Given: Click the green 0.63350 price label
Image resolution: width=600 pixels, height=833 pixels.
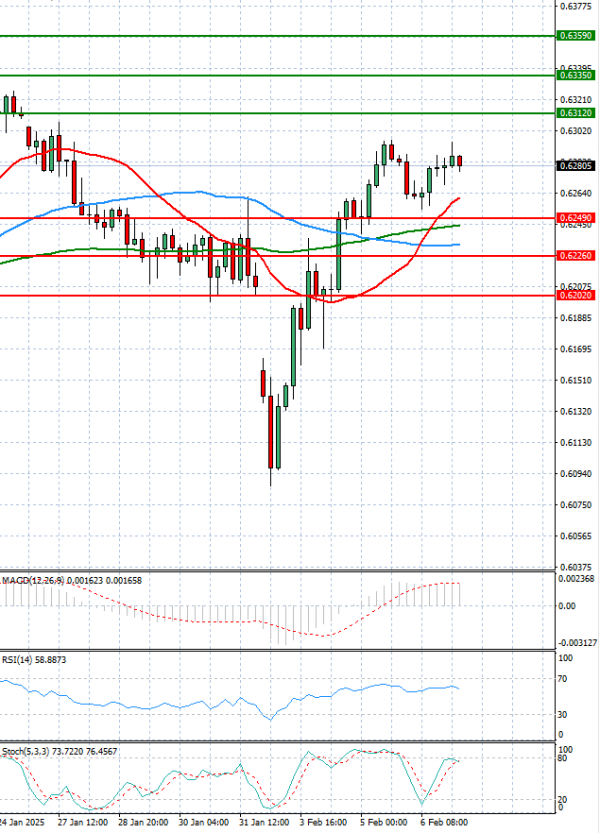Looking at the screenshot, I should [x=576, y=75].
